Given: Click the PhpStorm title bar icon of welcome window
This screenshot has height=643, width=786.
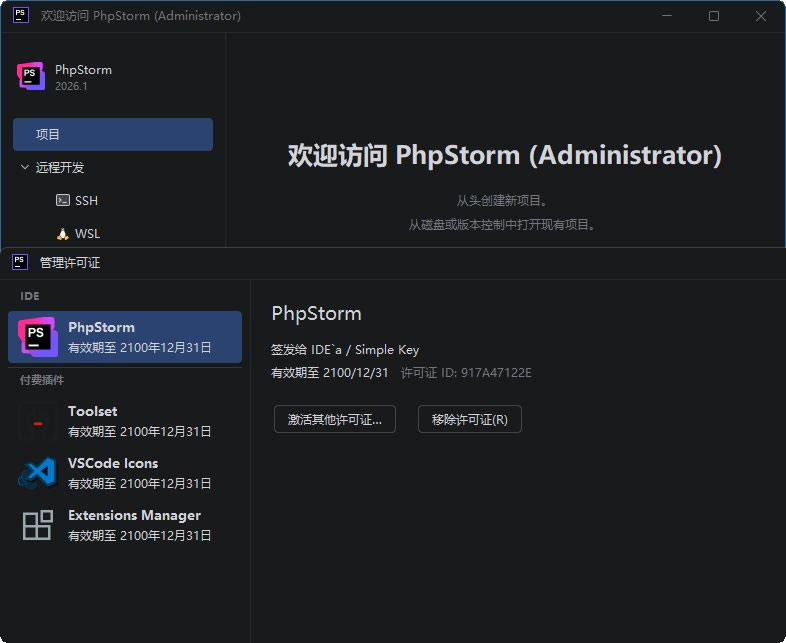Looking at the screenshot, I should click(x=21, y=15).
